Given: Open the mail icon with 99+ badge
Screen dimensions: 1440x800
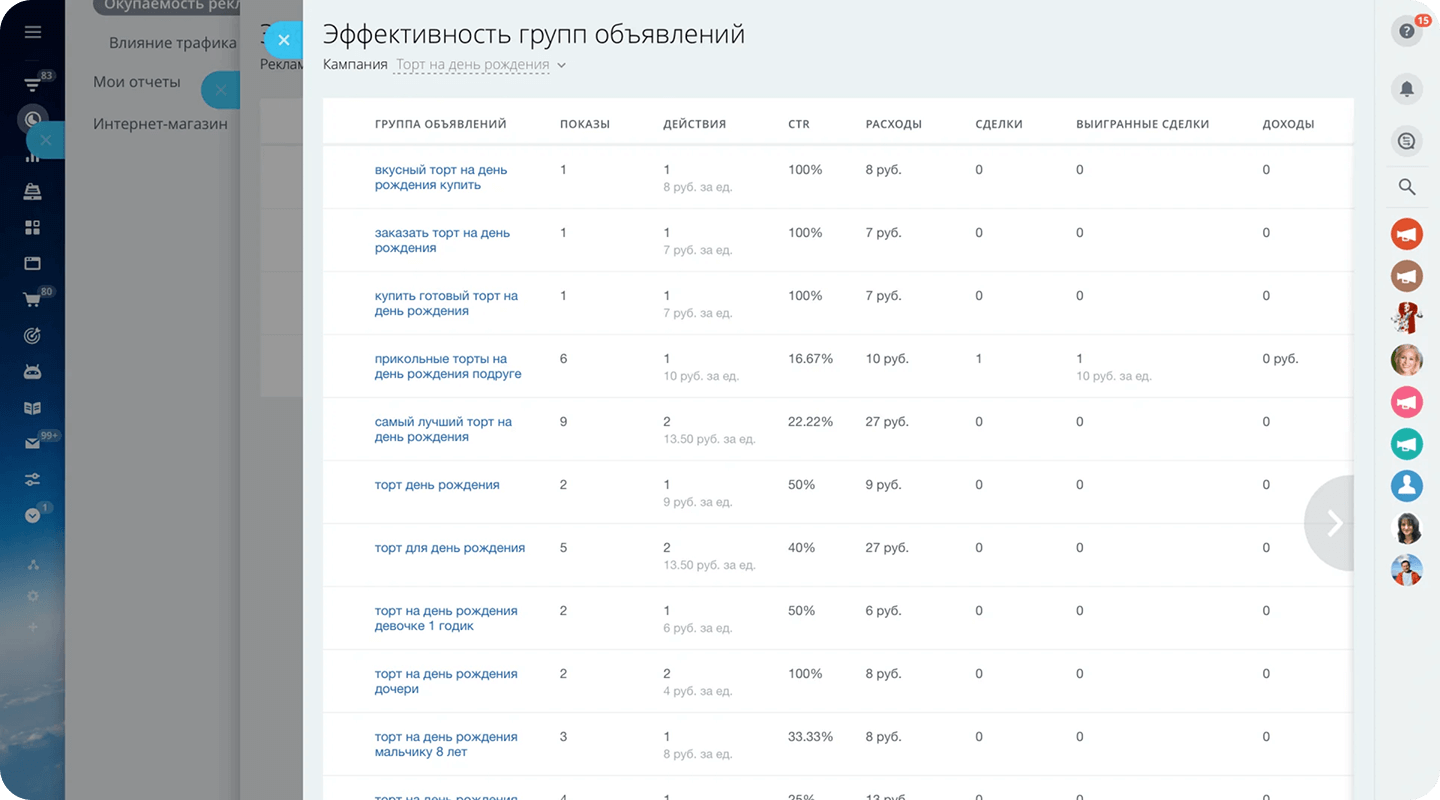Looking at the screenshot, I should 33,444.
